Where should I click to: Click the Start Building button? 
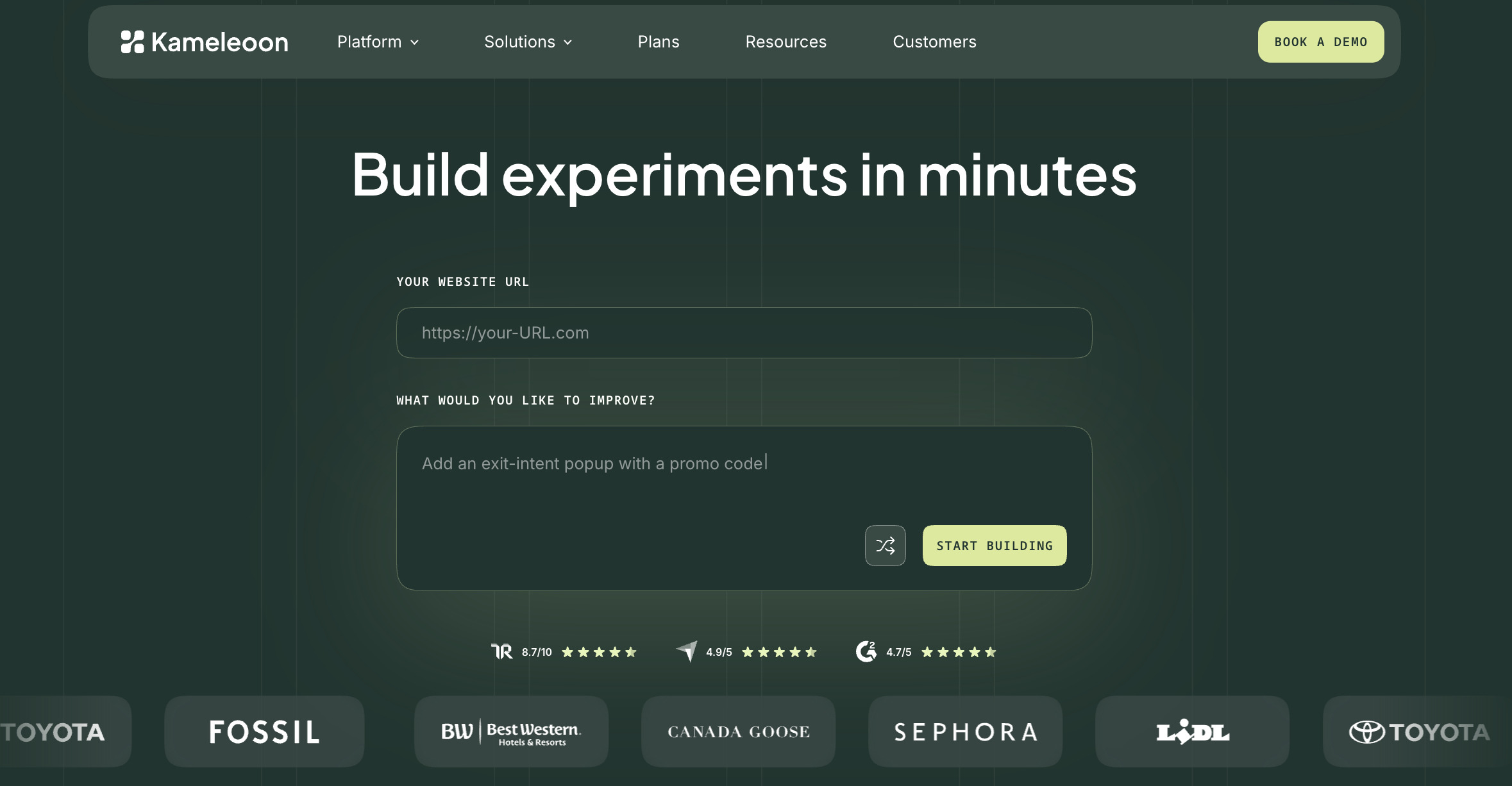[x=995, y=546]
